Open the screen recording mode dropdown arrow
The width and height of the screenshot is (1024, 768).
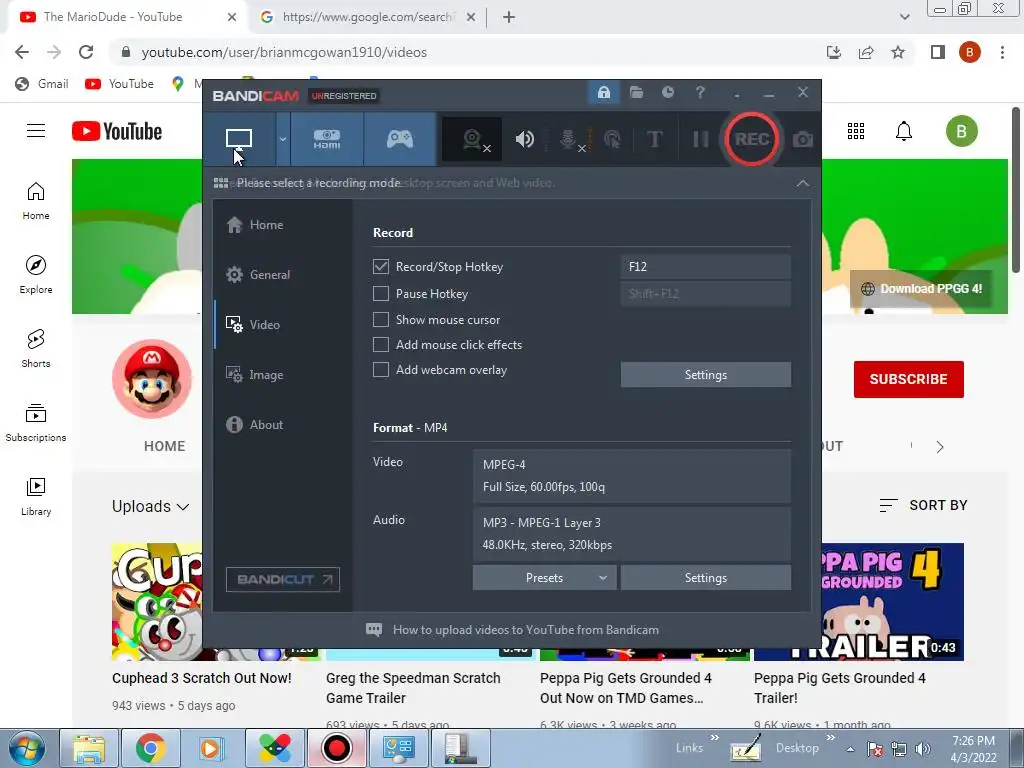click(283, 139)
